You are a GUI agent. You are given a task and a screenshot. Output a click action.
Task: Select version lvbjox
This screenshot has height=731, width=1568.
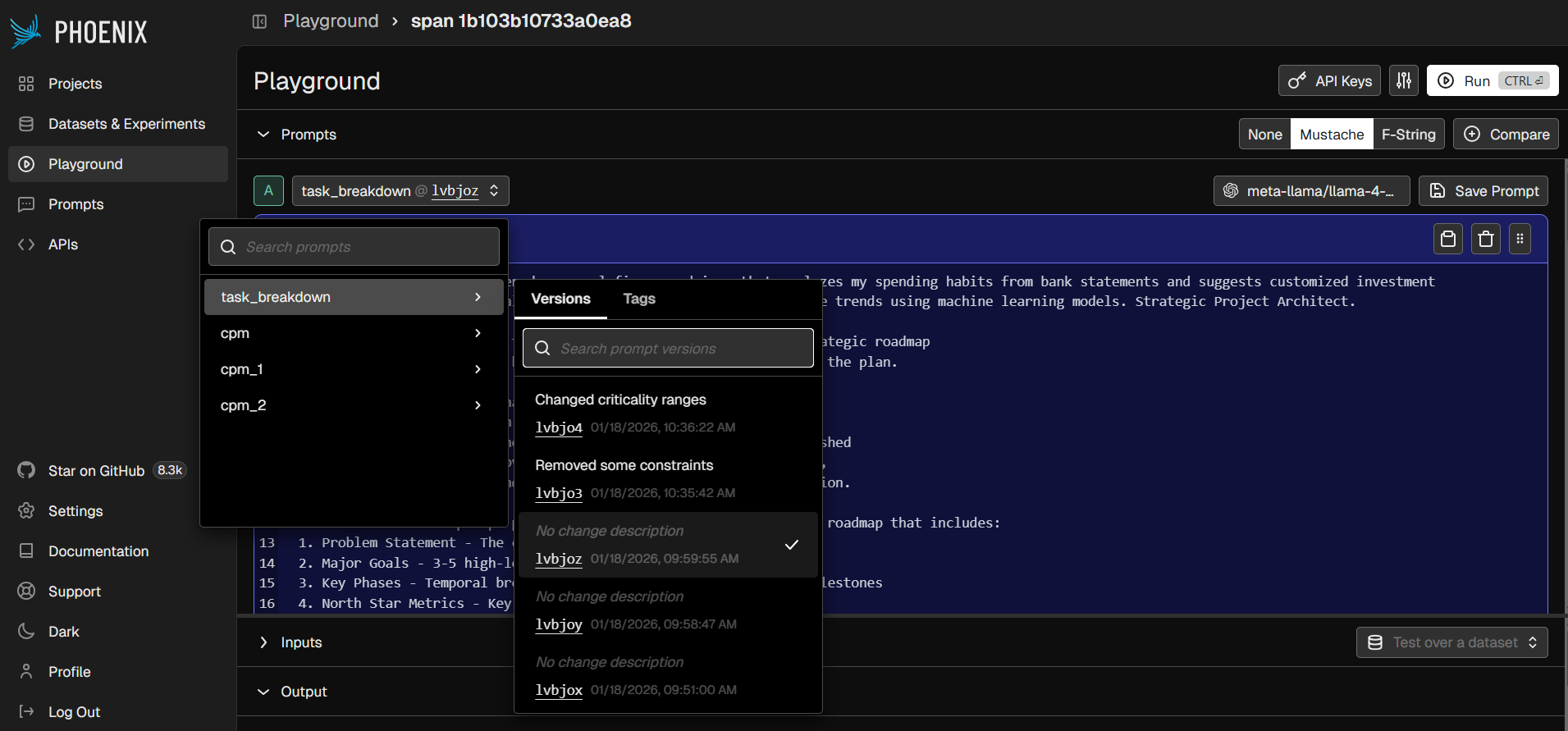tap(668, 676)
